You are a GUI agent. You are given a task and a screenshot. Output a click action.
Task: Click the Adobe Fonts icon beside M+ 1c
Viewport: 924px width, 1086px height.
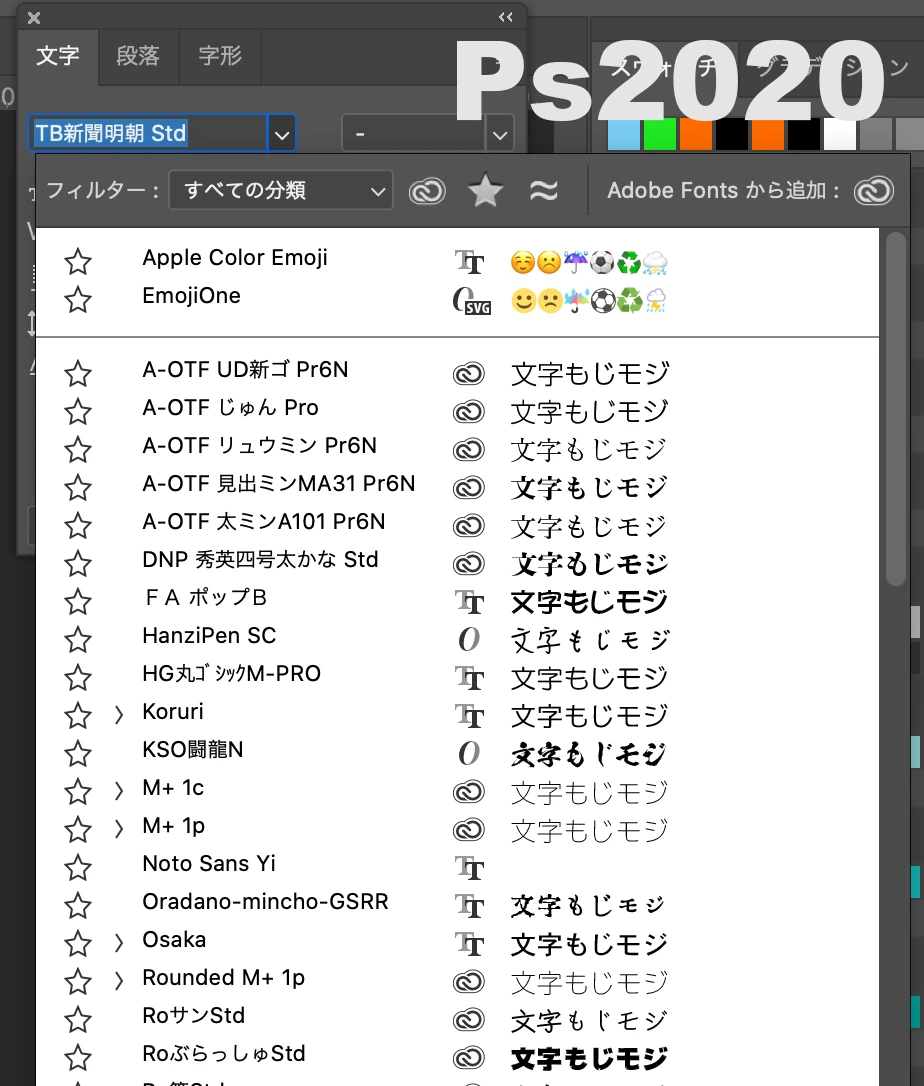pyautogui.click(x=469, y=792)
